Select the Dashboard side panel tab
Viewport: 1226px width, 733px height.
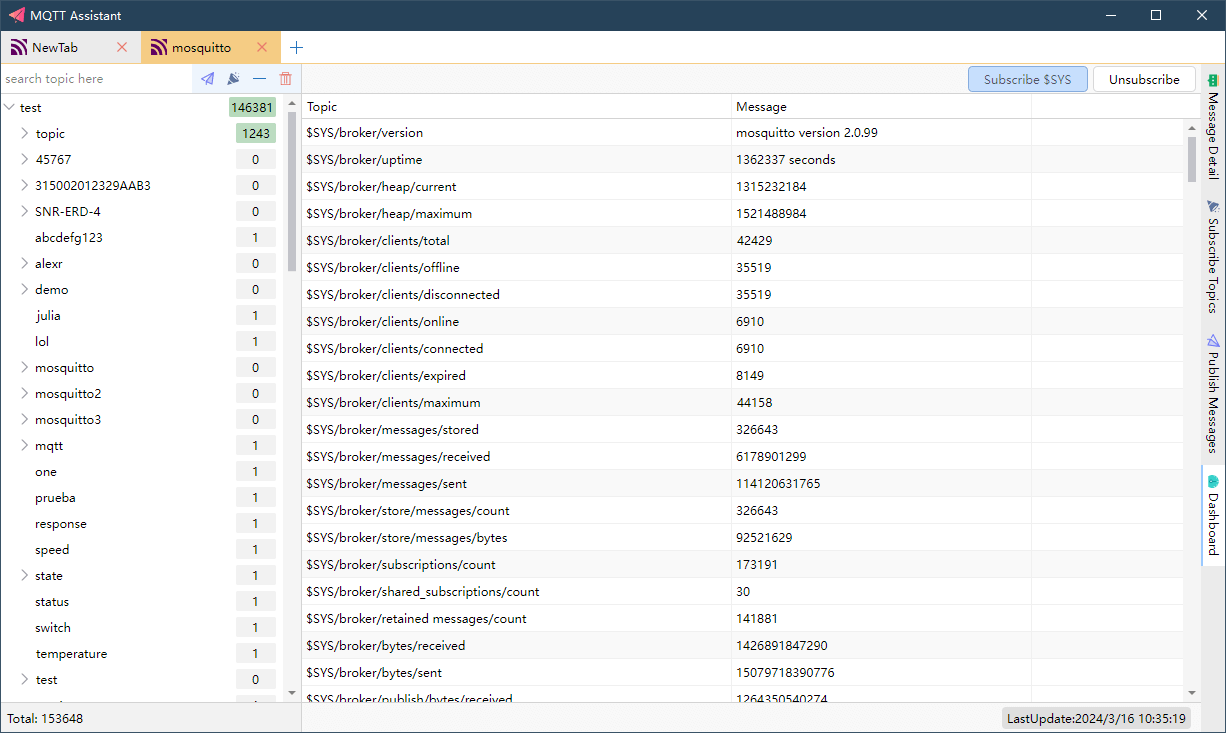tap(1213, 515)
